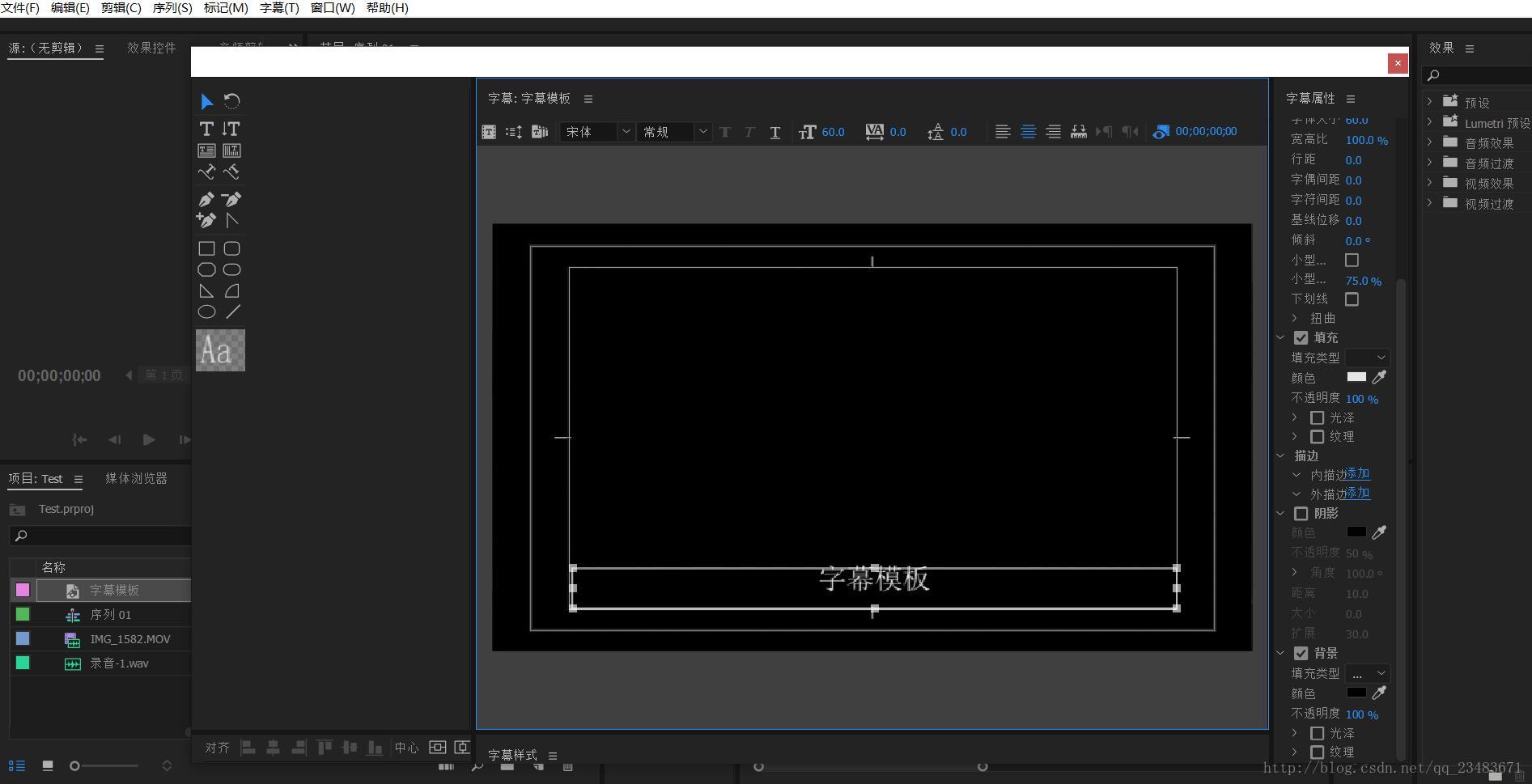Select the Rectangle shape tool
Image resolution: width=1532 pixels, height=784 pixels.
pos(206,248)
